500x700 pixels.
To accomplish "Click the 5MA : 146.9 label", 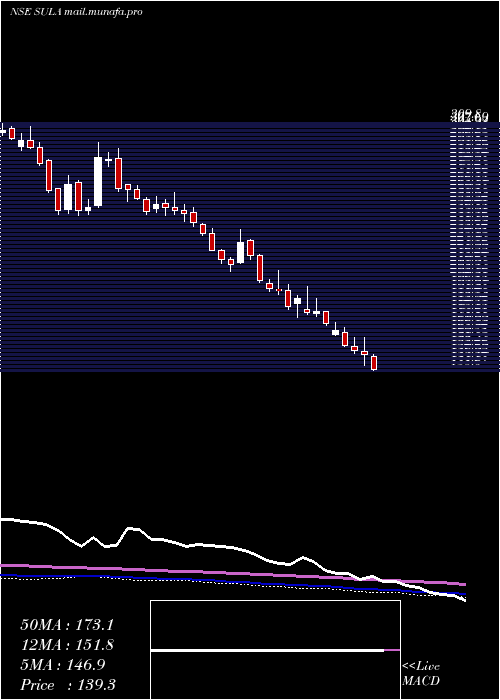I will point(62,665).
